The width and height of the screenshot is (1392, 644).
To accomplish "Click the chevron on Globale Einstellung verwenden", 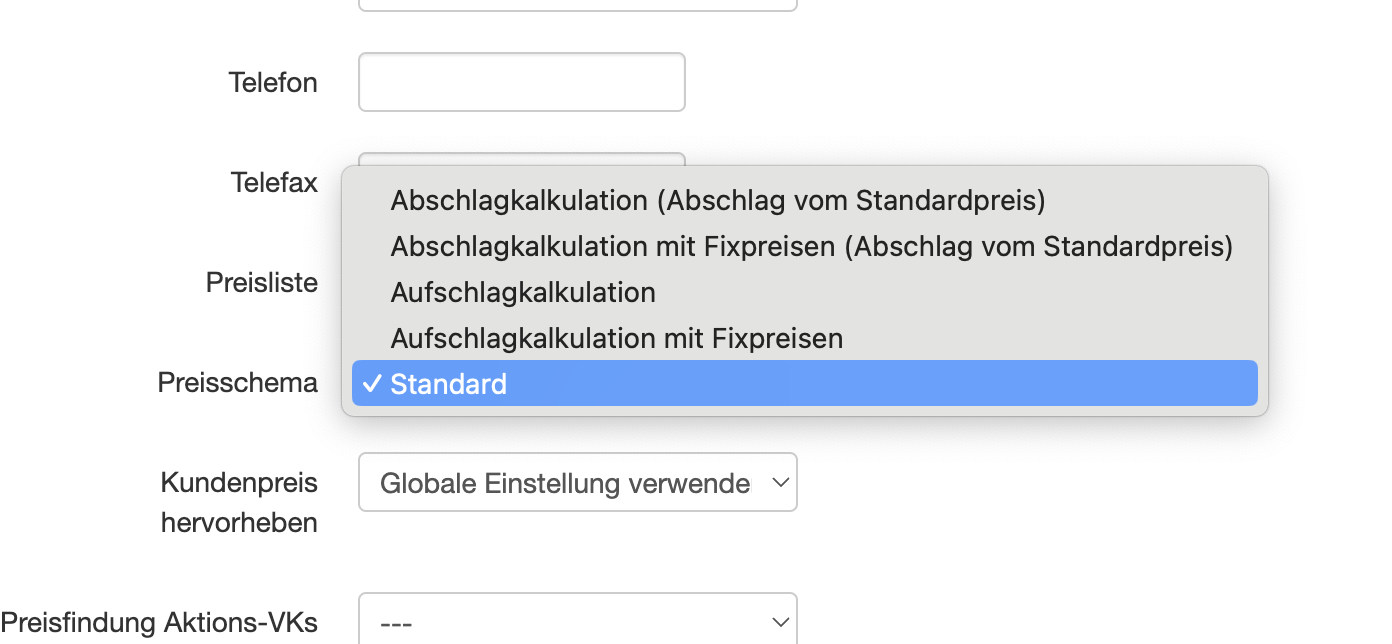I will click(780, 482).
